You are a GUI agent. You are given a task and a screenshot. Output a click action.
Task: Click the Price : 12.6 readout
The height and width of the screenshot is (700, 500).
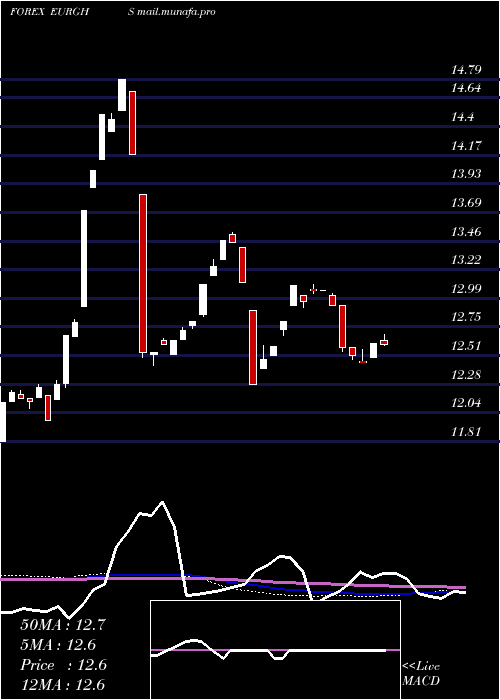point(63,665)
